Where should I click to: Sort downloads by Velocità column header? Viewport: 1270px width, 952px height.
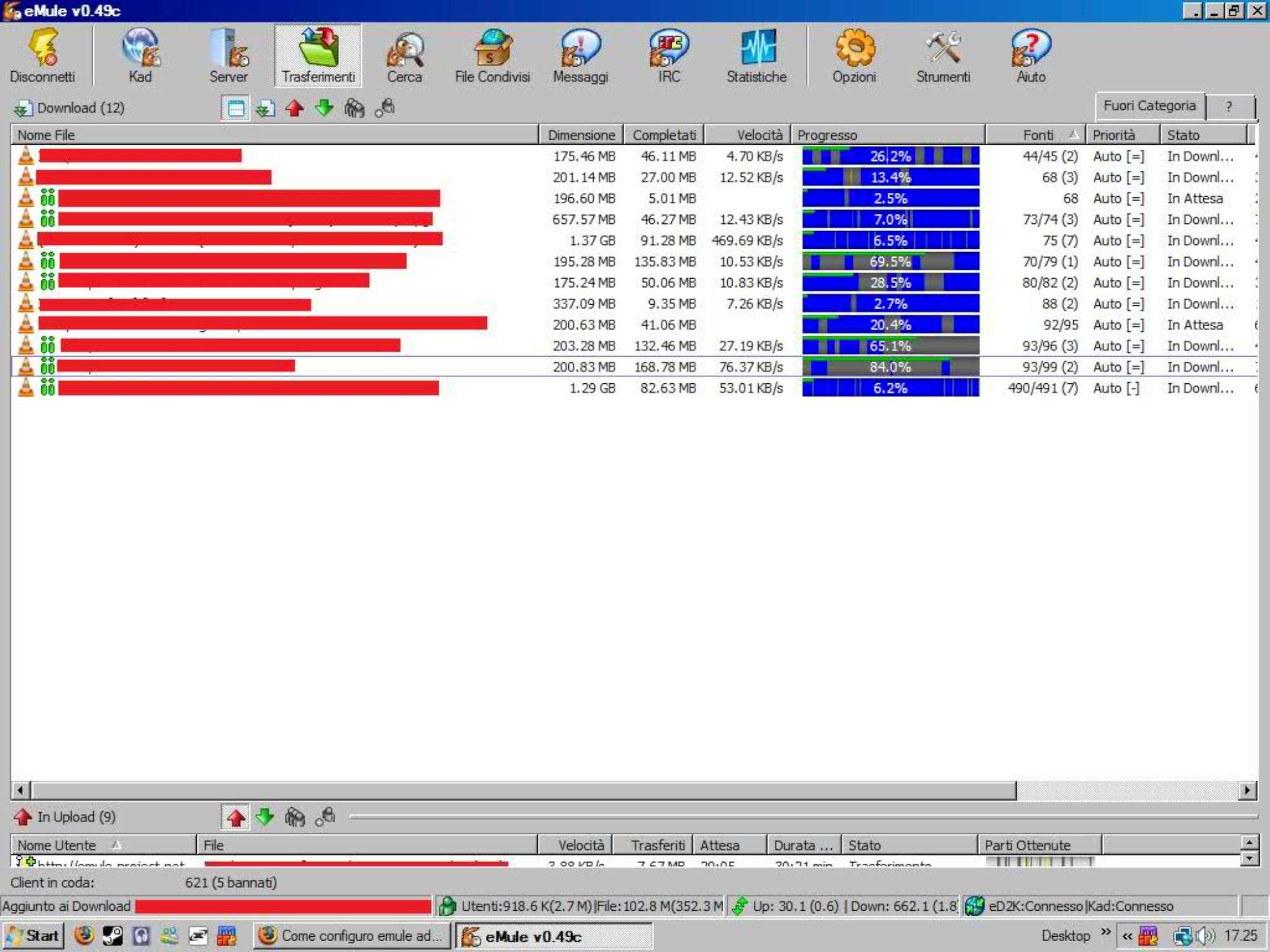point(747,135)
